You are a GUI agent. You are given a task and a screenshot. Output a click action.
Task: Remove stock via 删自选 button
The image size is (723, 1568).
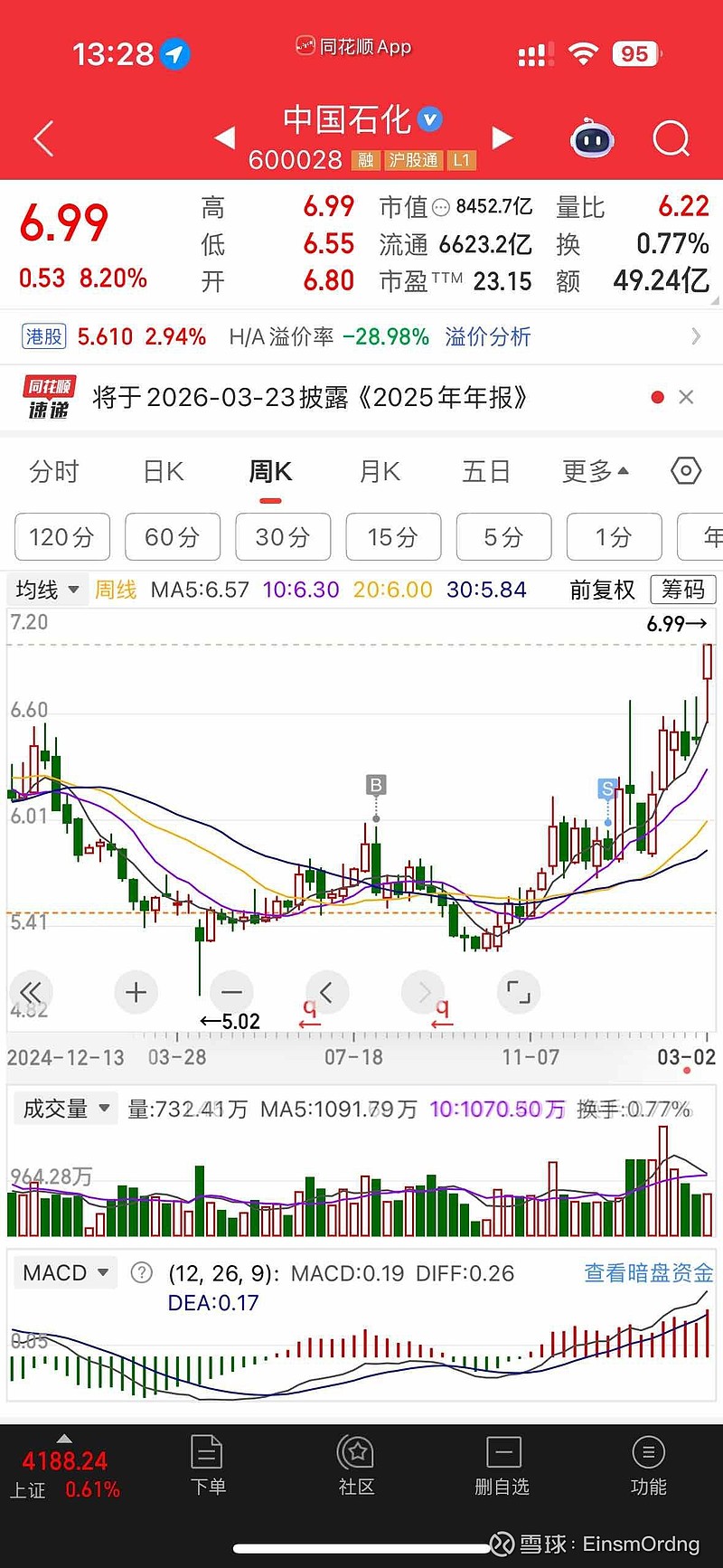(502, 1465)
